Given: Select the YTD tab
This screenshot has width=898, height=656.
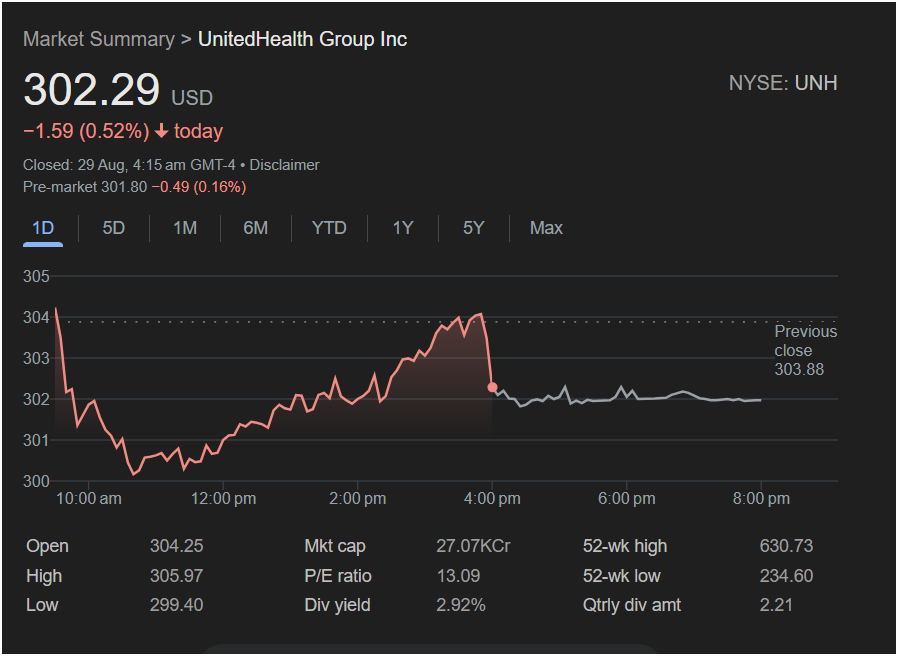Looking at the screenshot, I should [x=329, y=228].
